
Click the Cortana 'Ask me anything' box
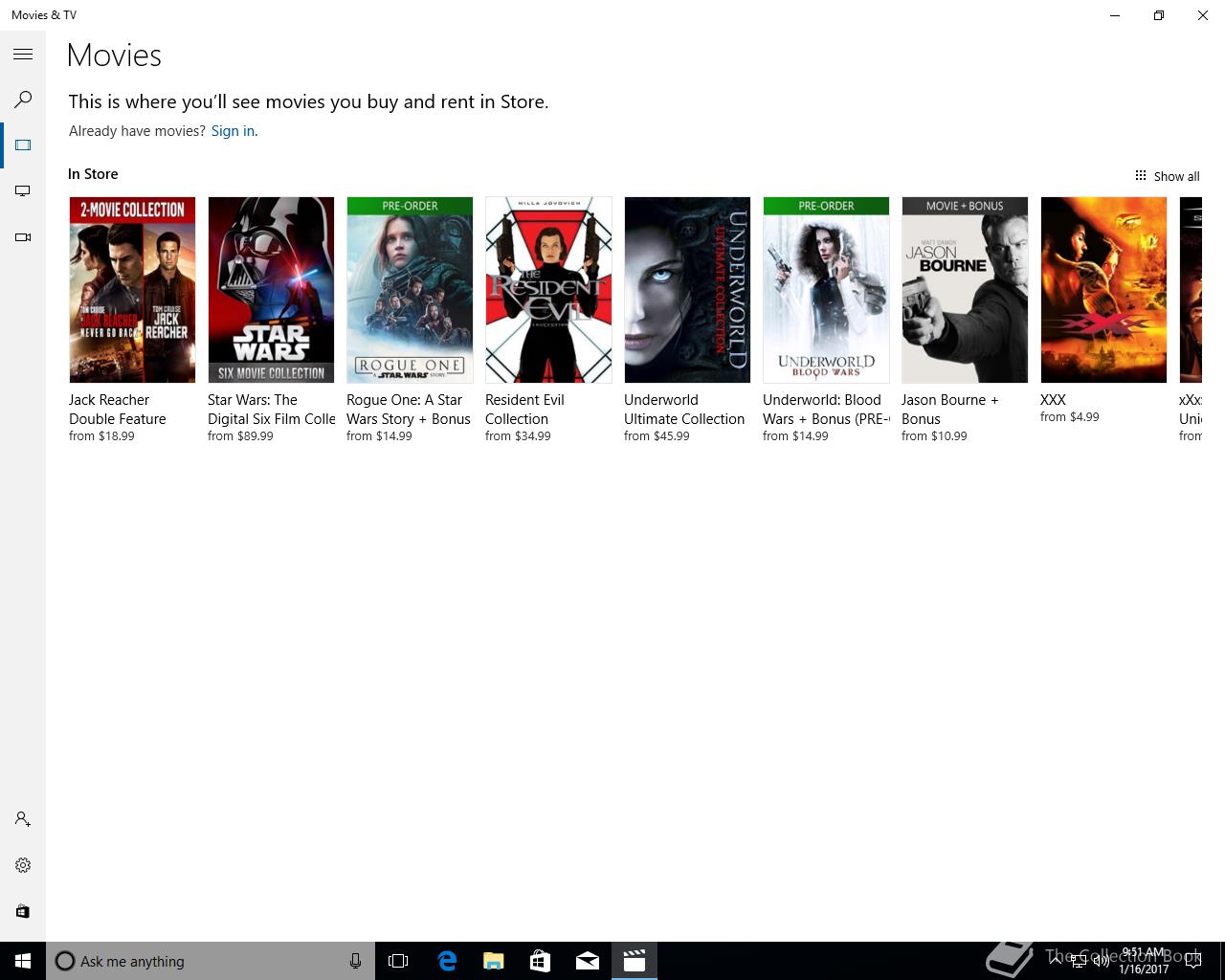(x=211, y=961)
